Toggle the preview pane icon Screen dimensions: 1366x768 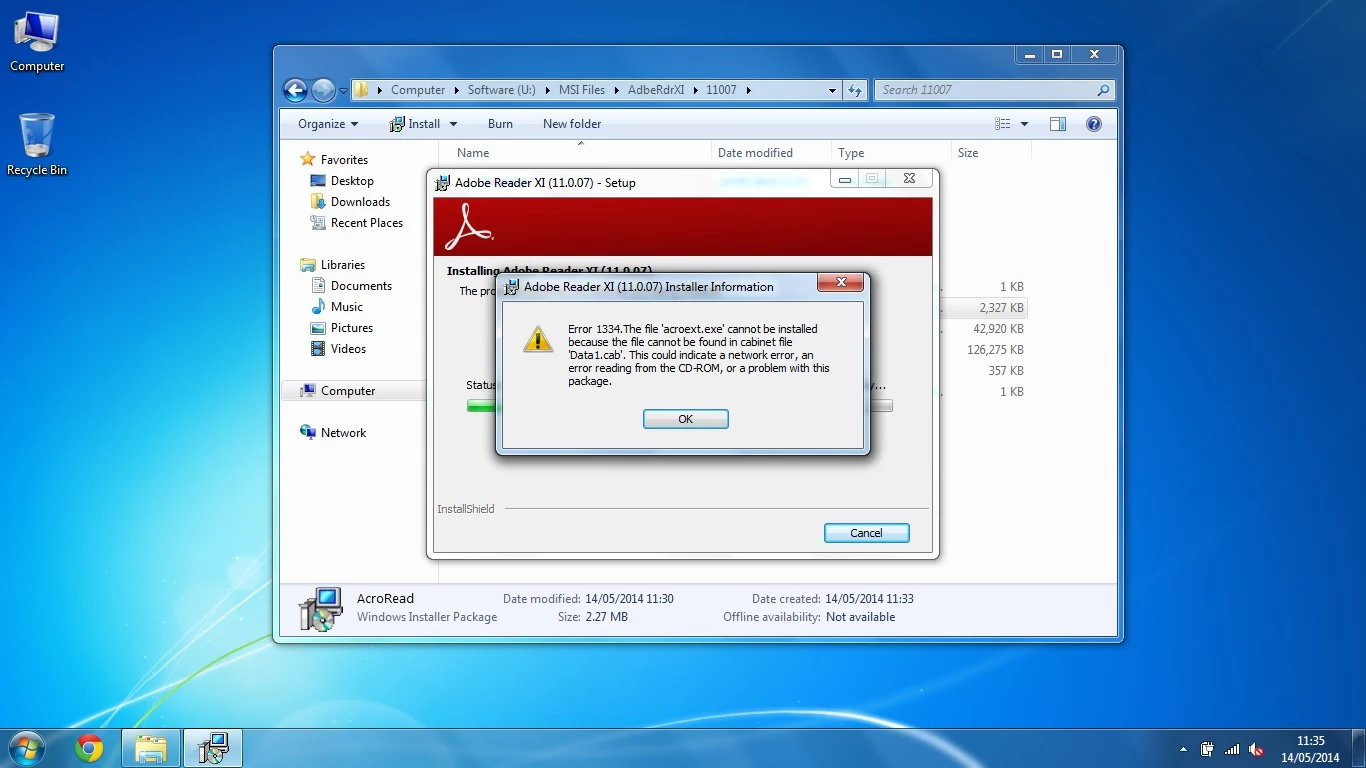click(x=1058, y=124)
